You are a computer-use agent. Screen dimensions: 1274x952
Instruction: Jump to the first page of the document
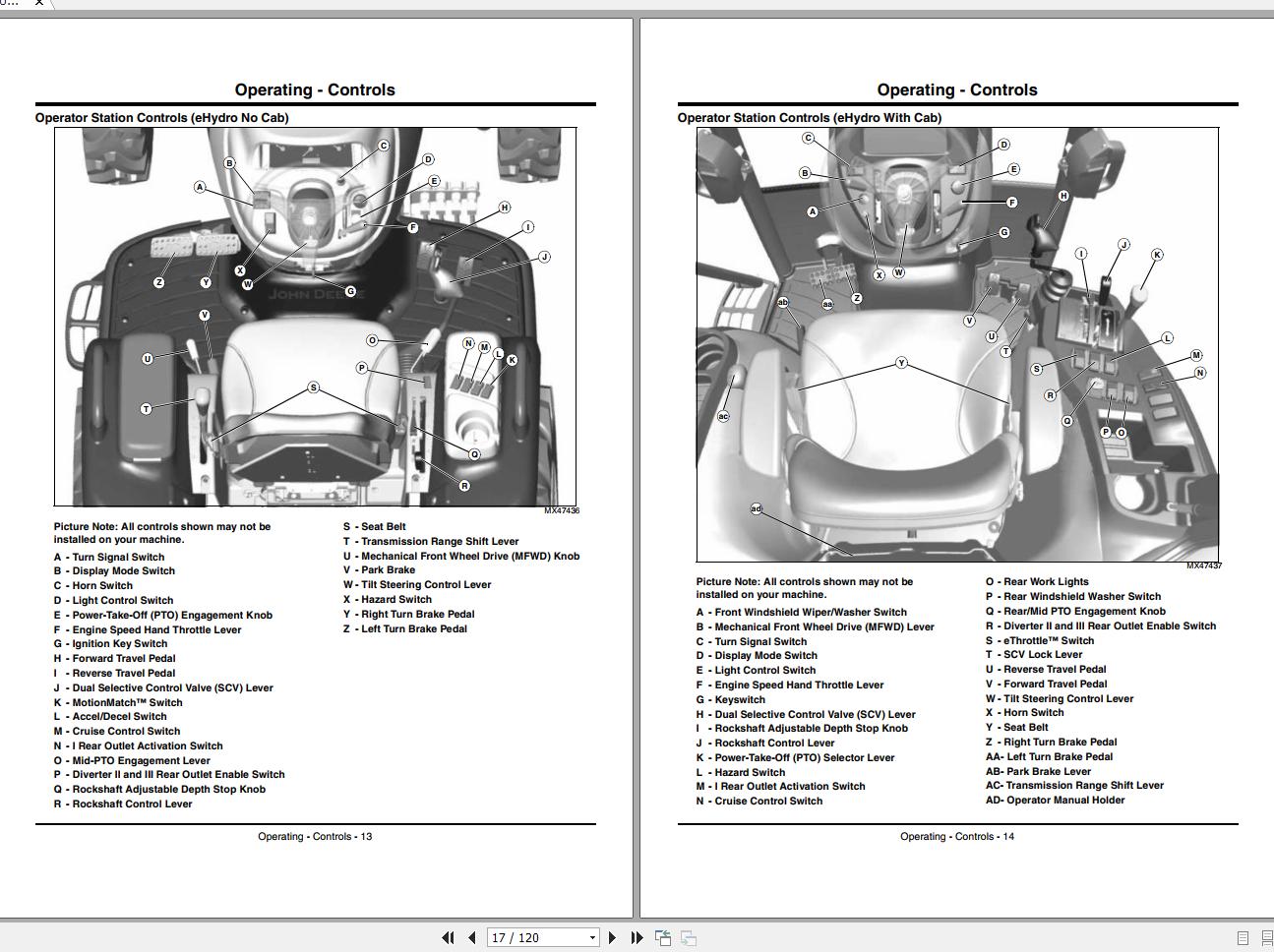(449, 938)
